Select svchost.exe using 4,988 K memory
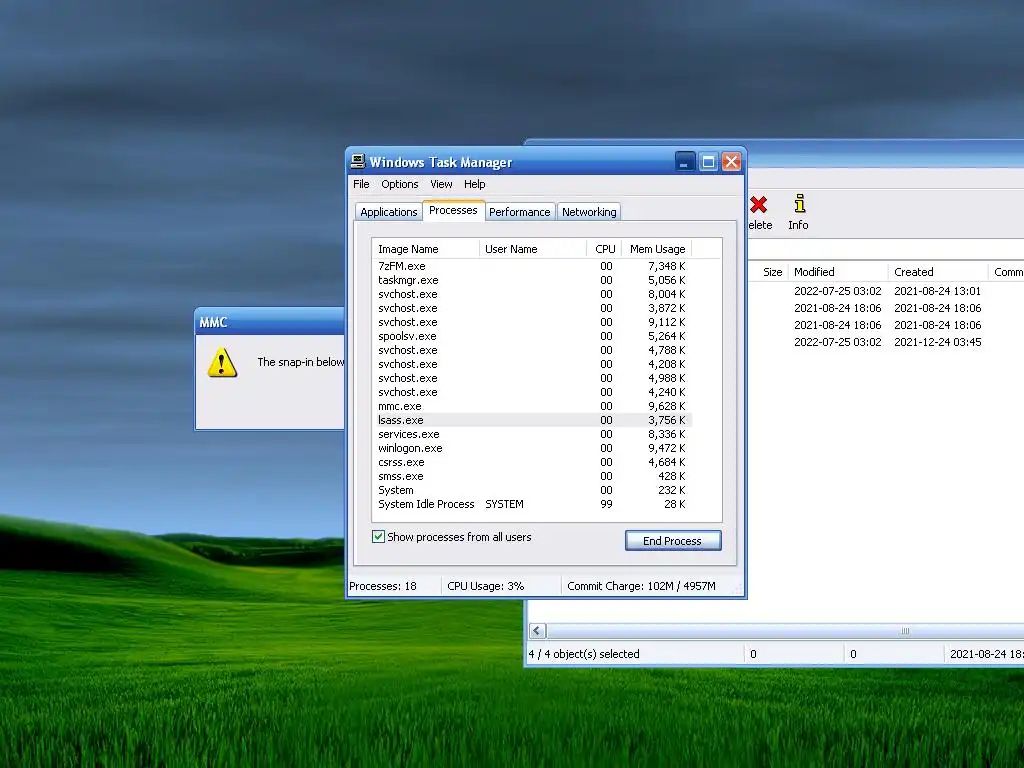 pos(532,378)
